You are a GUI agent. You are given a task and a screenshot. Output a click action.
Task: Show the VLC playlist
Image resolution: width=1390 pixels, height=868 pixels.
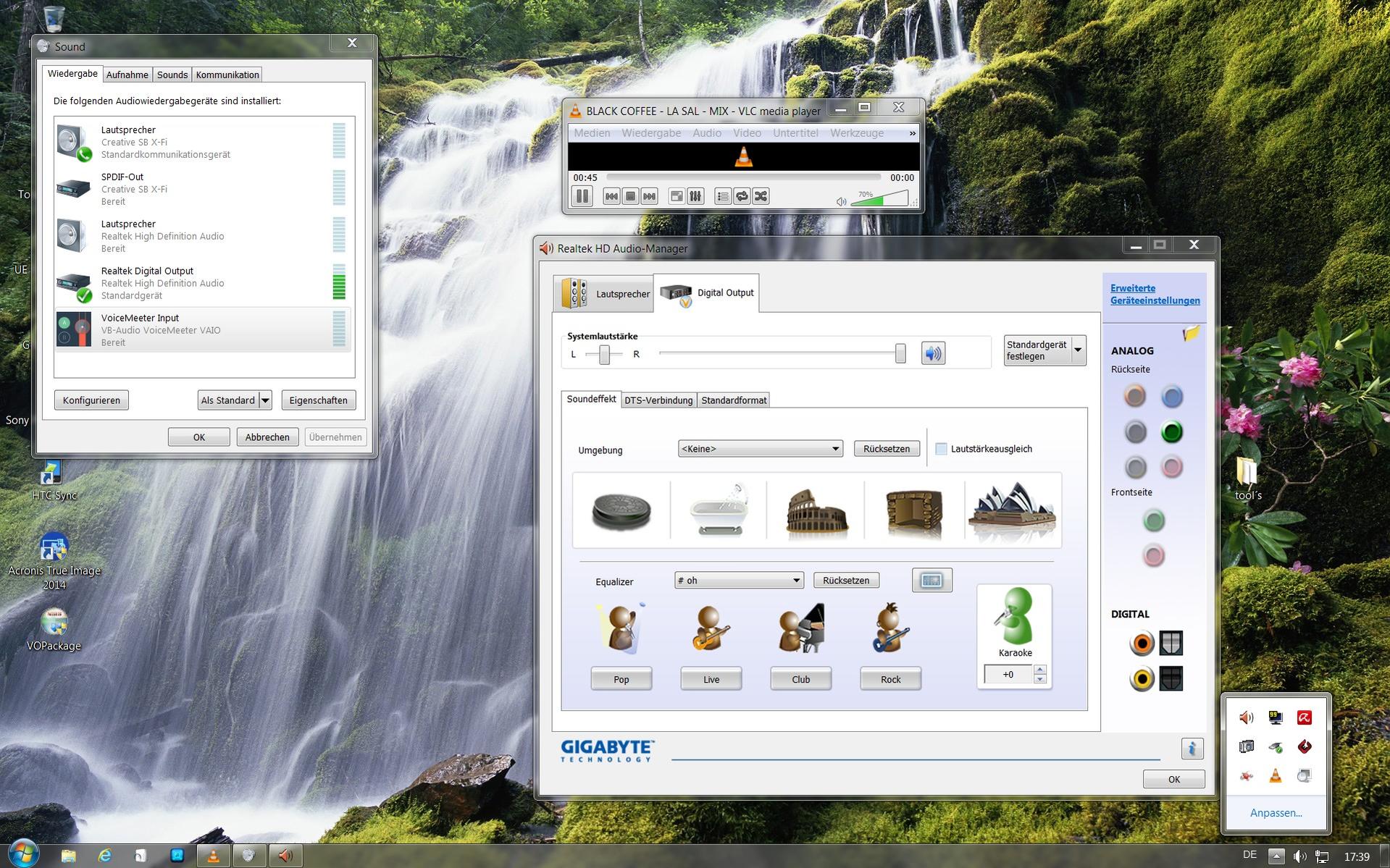click(723, 196)
